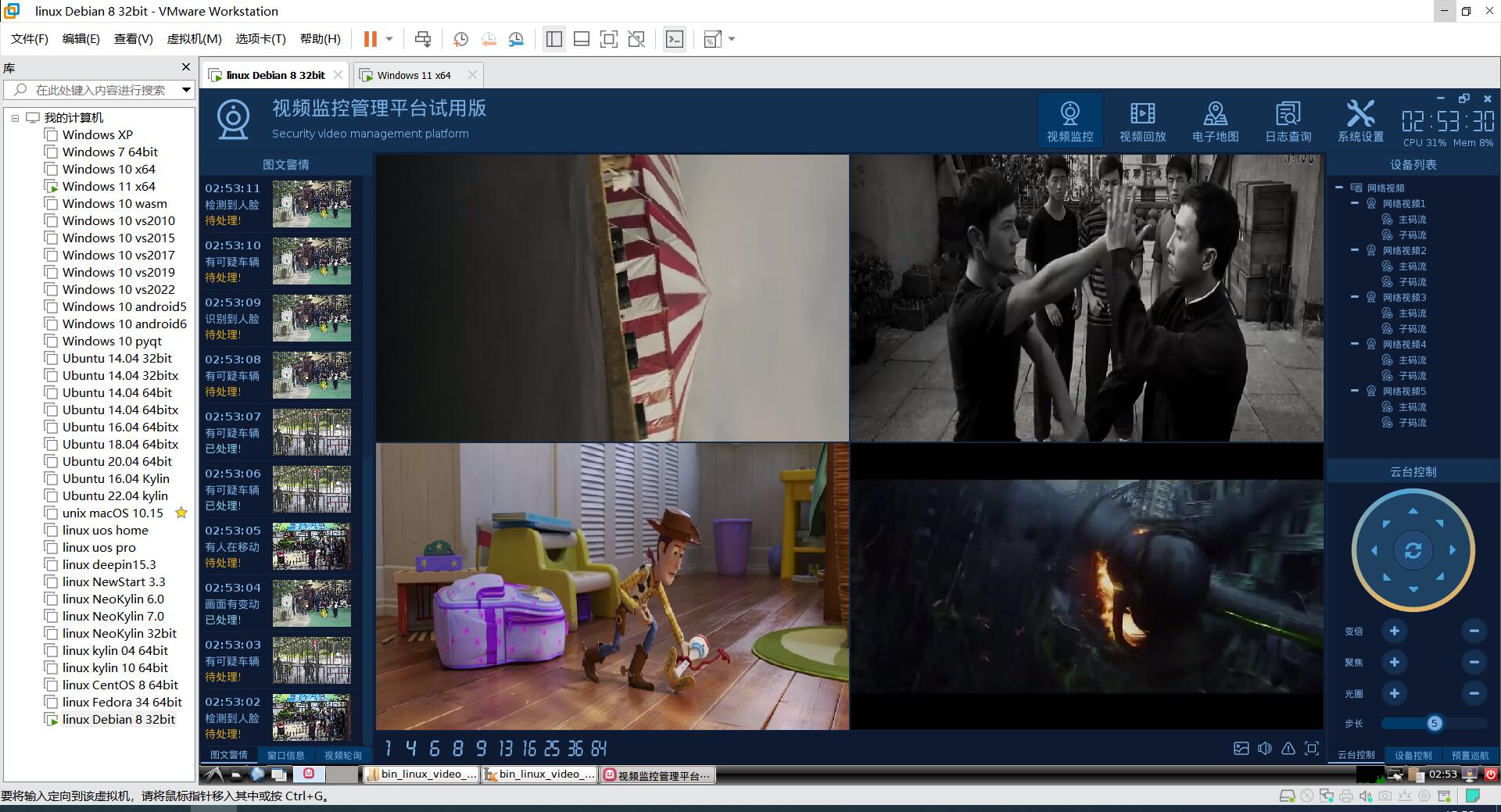Image resolution: width=1501 pixels, height=812 pixels.
Task: Switch to 16-channel video layout
Action: click(x=529, y=749)
